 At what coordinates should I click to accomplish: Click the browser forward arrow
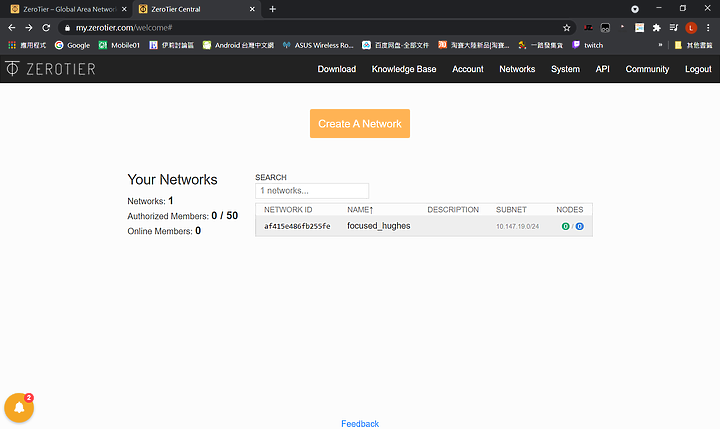(x=29, y=28)
